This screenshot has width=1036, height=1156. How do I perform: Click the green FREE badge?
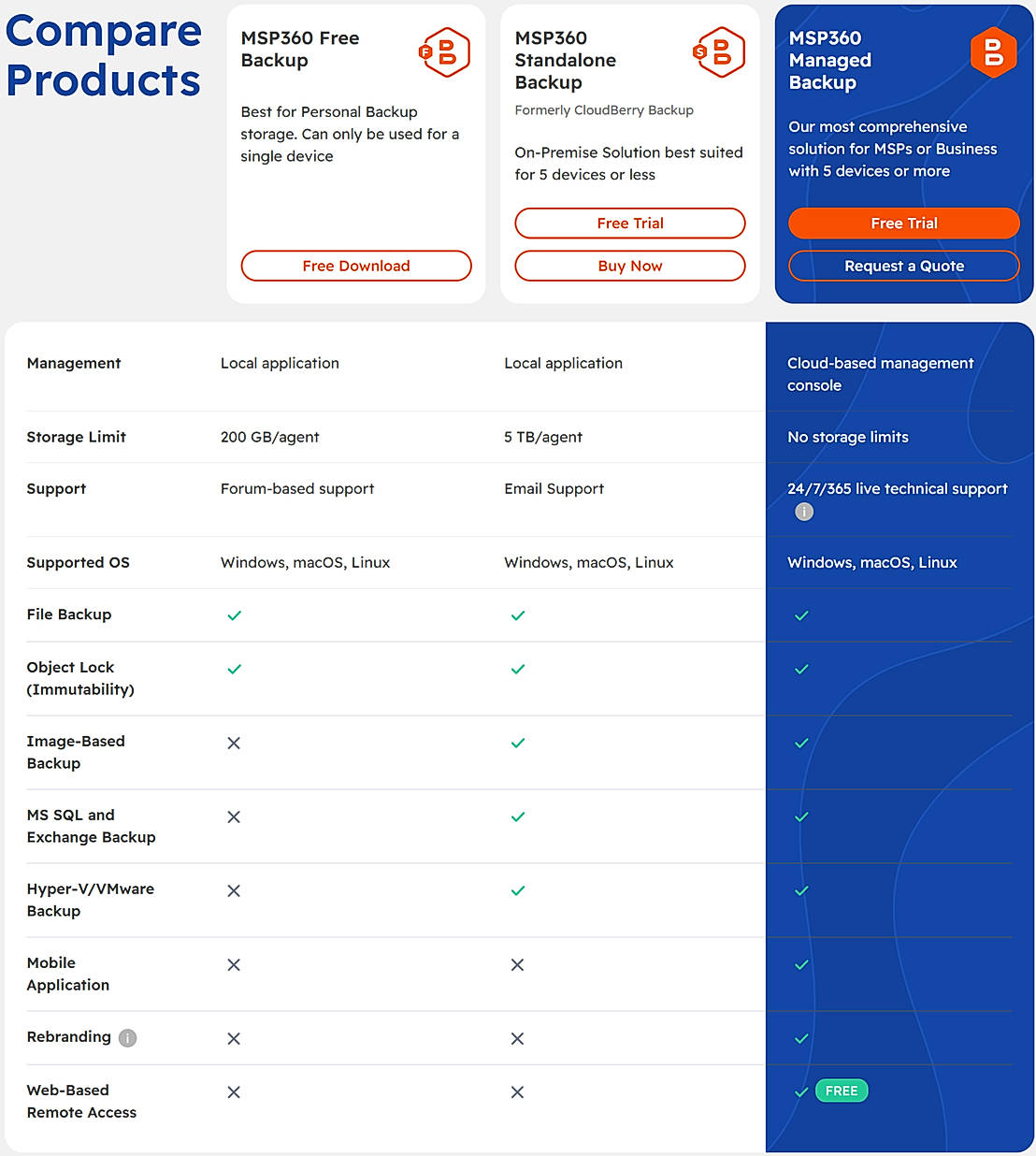pos(842,1091)
